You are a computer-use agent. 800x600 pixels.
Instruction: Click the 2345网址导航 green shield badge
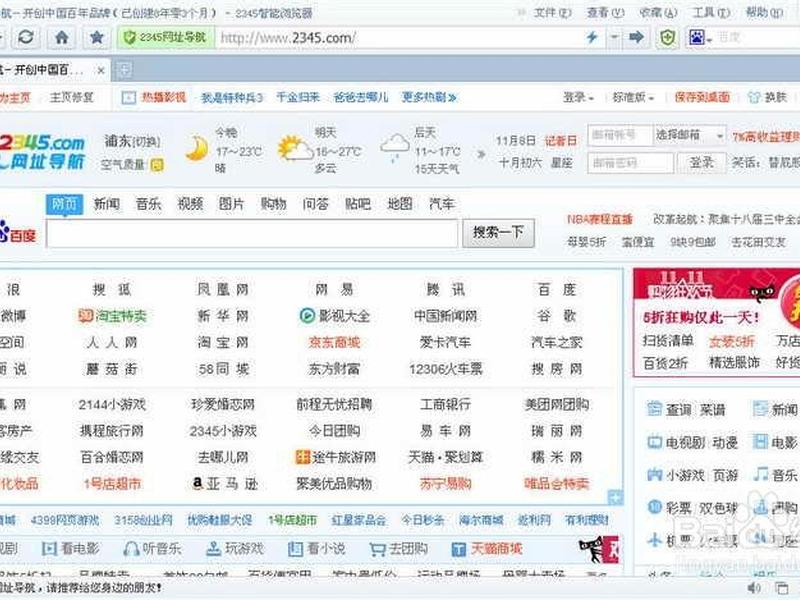tap(166, 37)
